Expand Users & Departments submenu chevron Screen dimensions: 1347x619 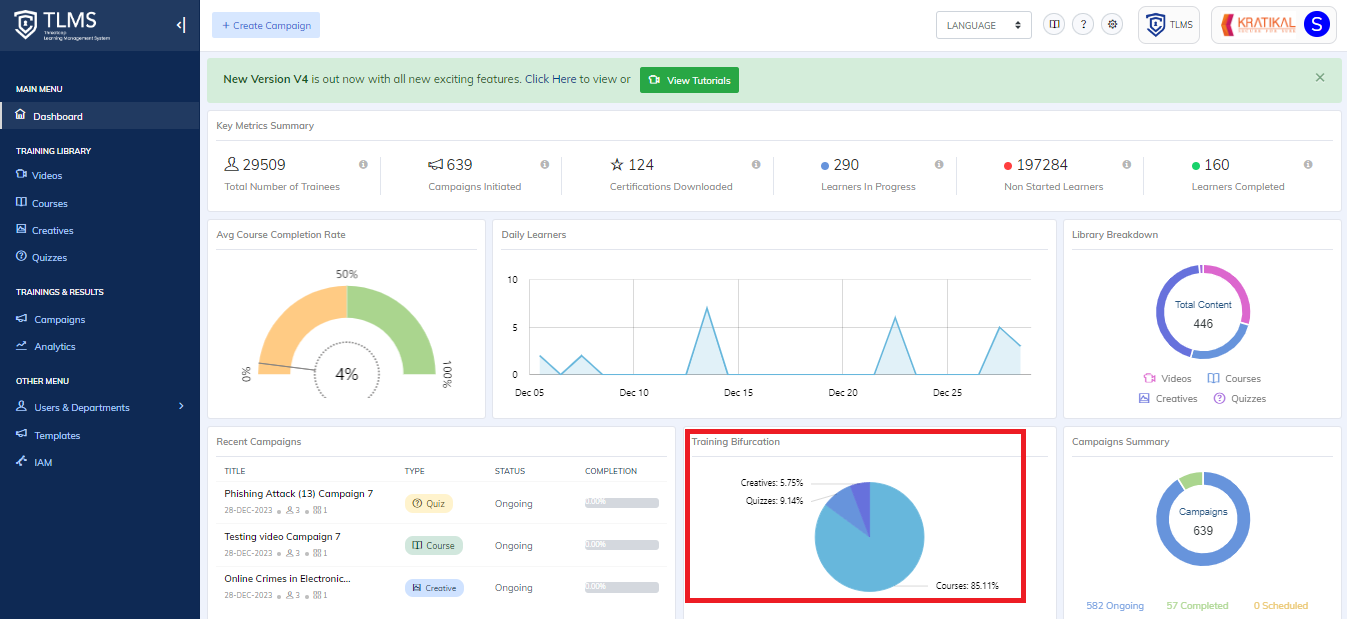181,406
